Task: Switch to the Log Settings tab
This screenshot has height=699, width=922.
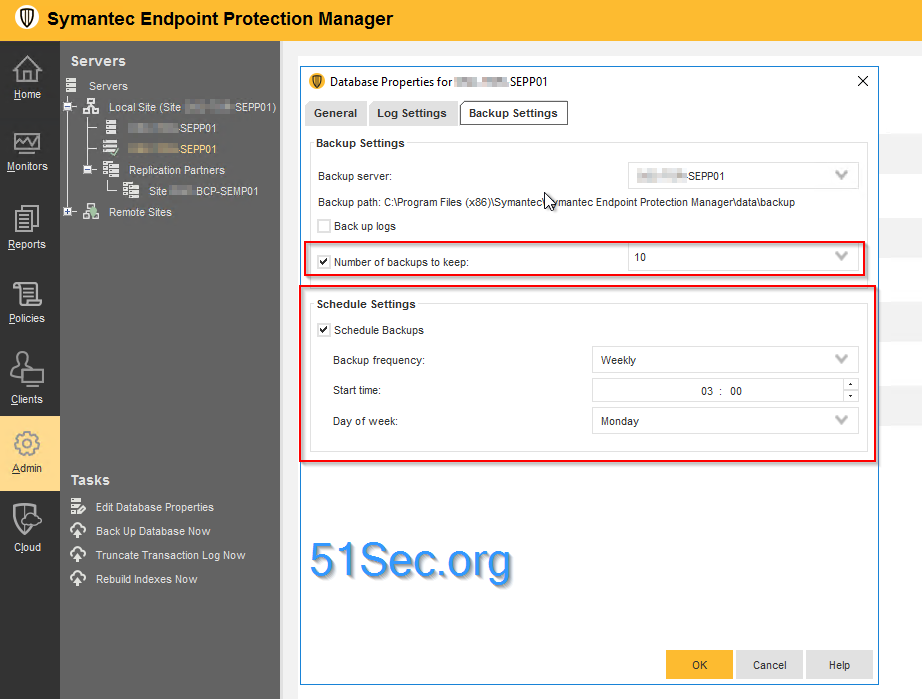Action: [x=412, y=113]
